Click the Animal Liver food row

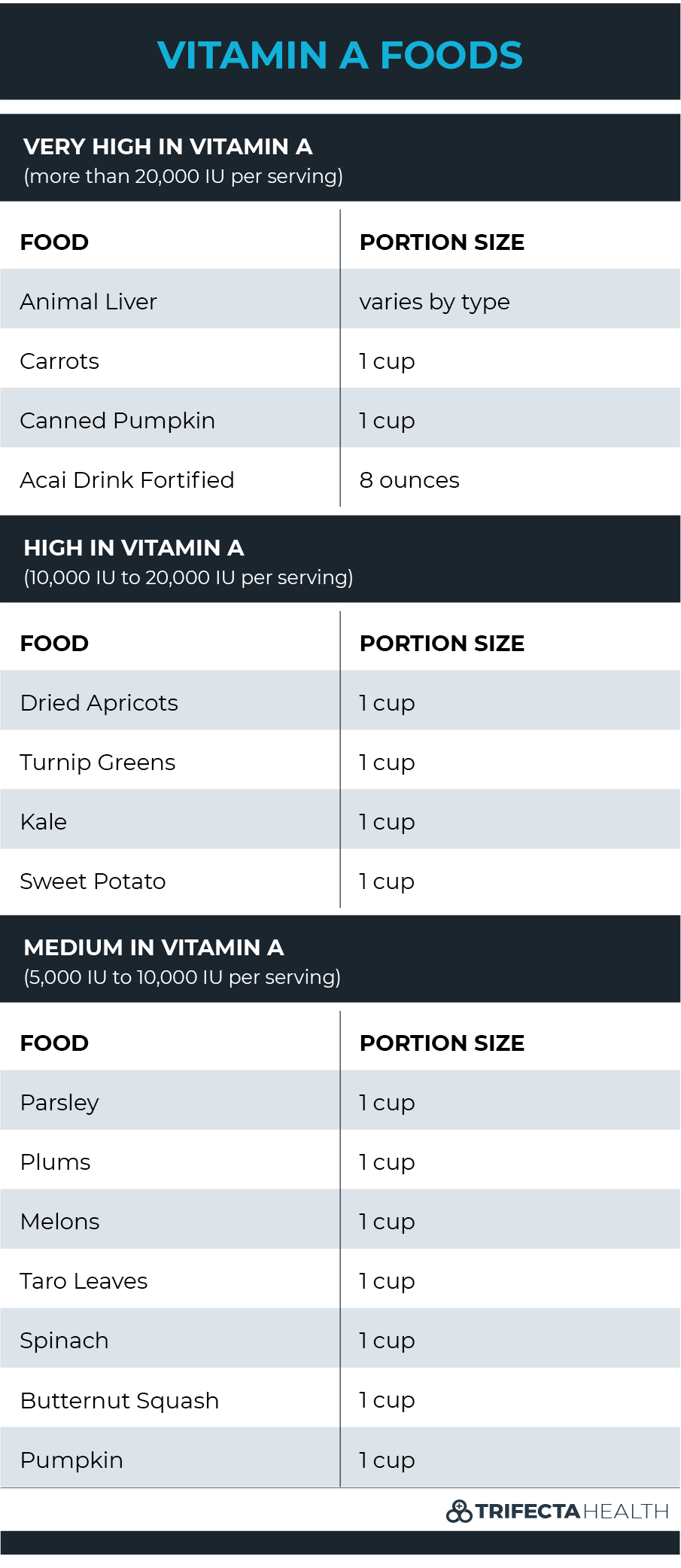click(89, 302)
